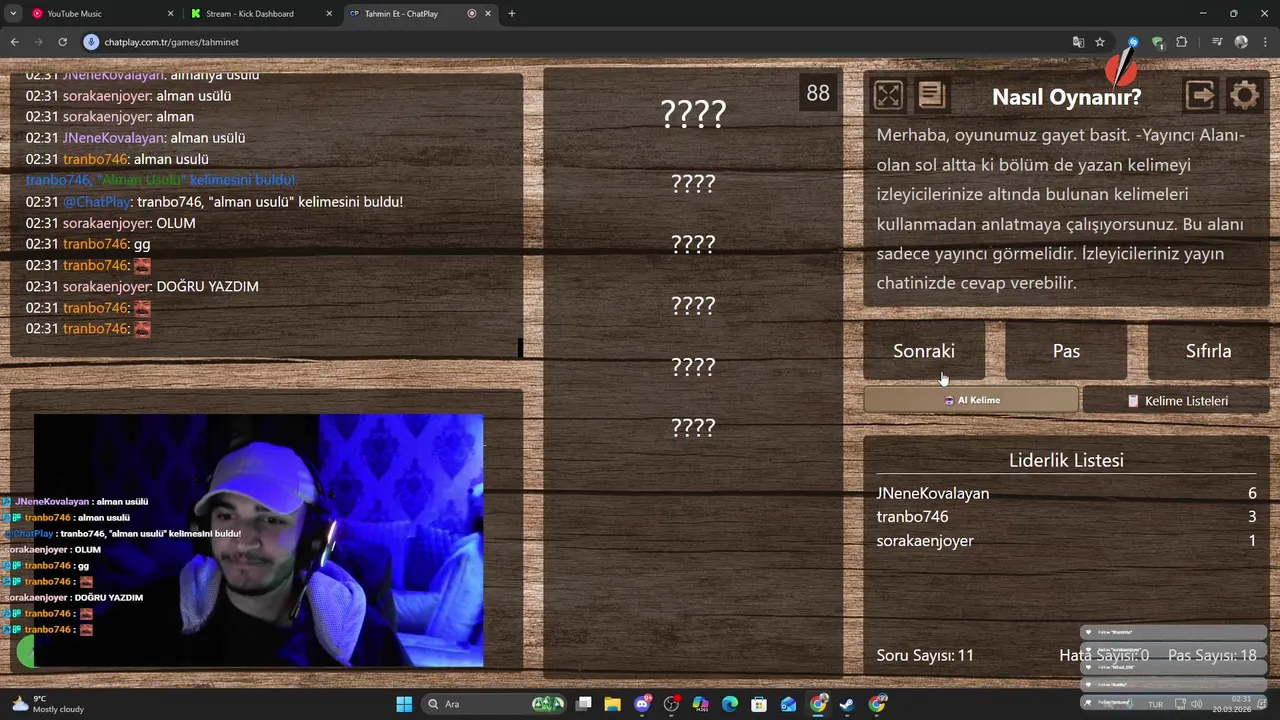Viewport: 1280px width, 720px height.
Task: Bookmark this page with the star
Action: point(1100,42)
